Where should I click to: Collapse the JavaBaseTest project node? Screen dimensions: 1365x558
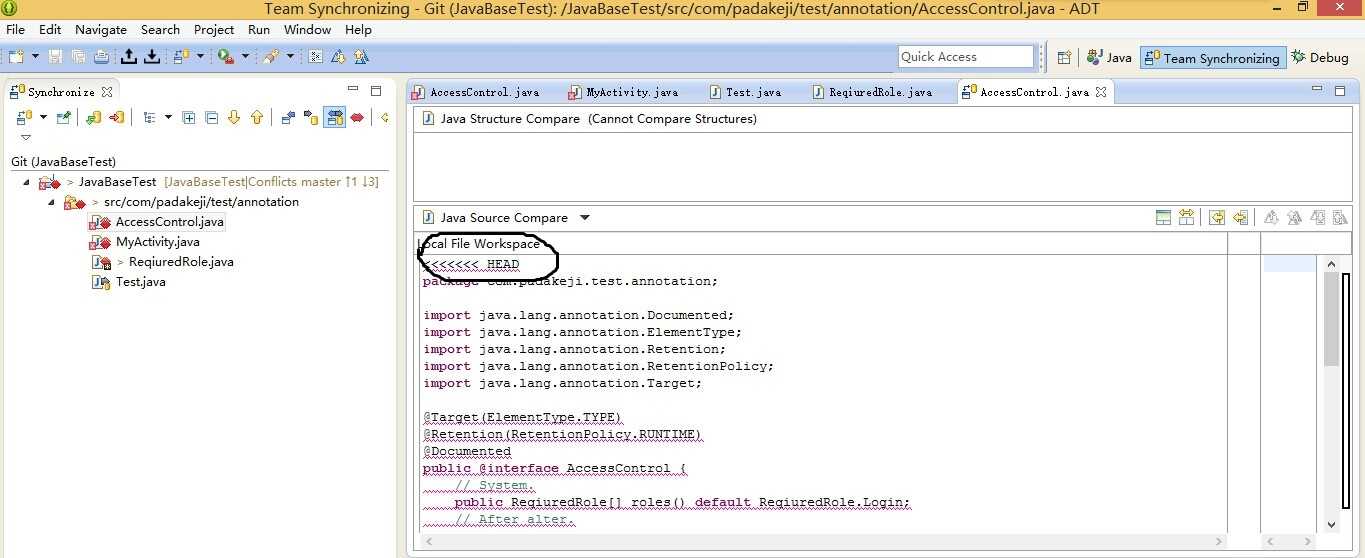pyautogui.click(x=26, y=182)
